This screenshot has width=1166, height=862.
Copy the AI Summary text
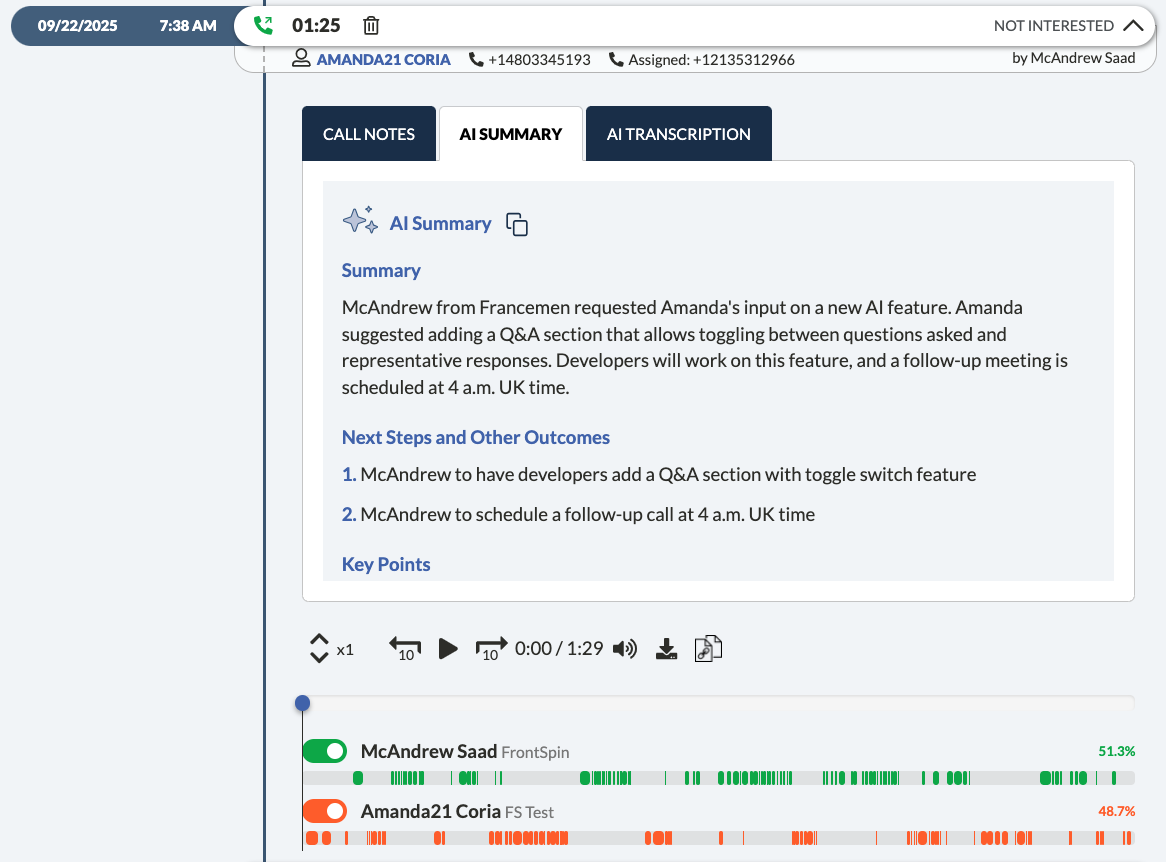click(517, 224)
